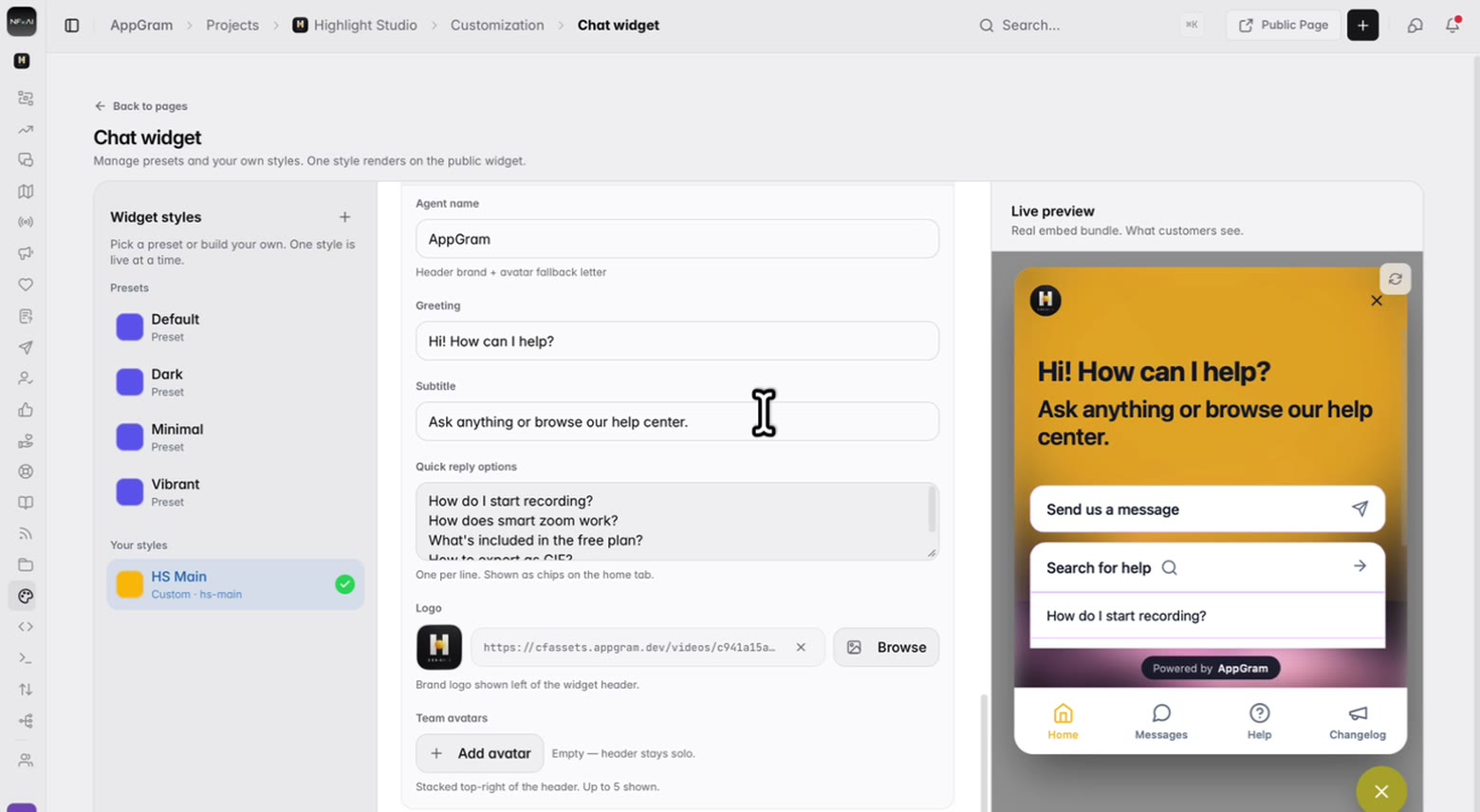
Task: Click the Add avatar button
Action: click(480, 753)
